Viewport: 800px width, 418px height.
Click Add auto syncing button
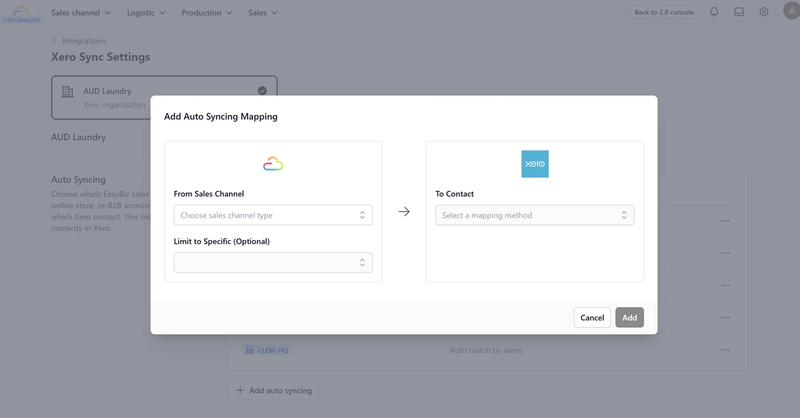273,390
